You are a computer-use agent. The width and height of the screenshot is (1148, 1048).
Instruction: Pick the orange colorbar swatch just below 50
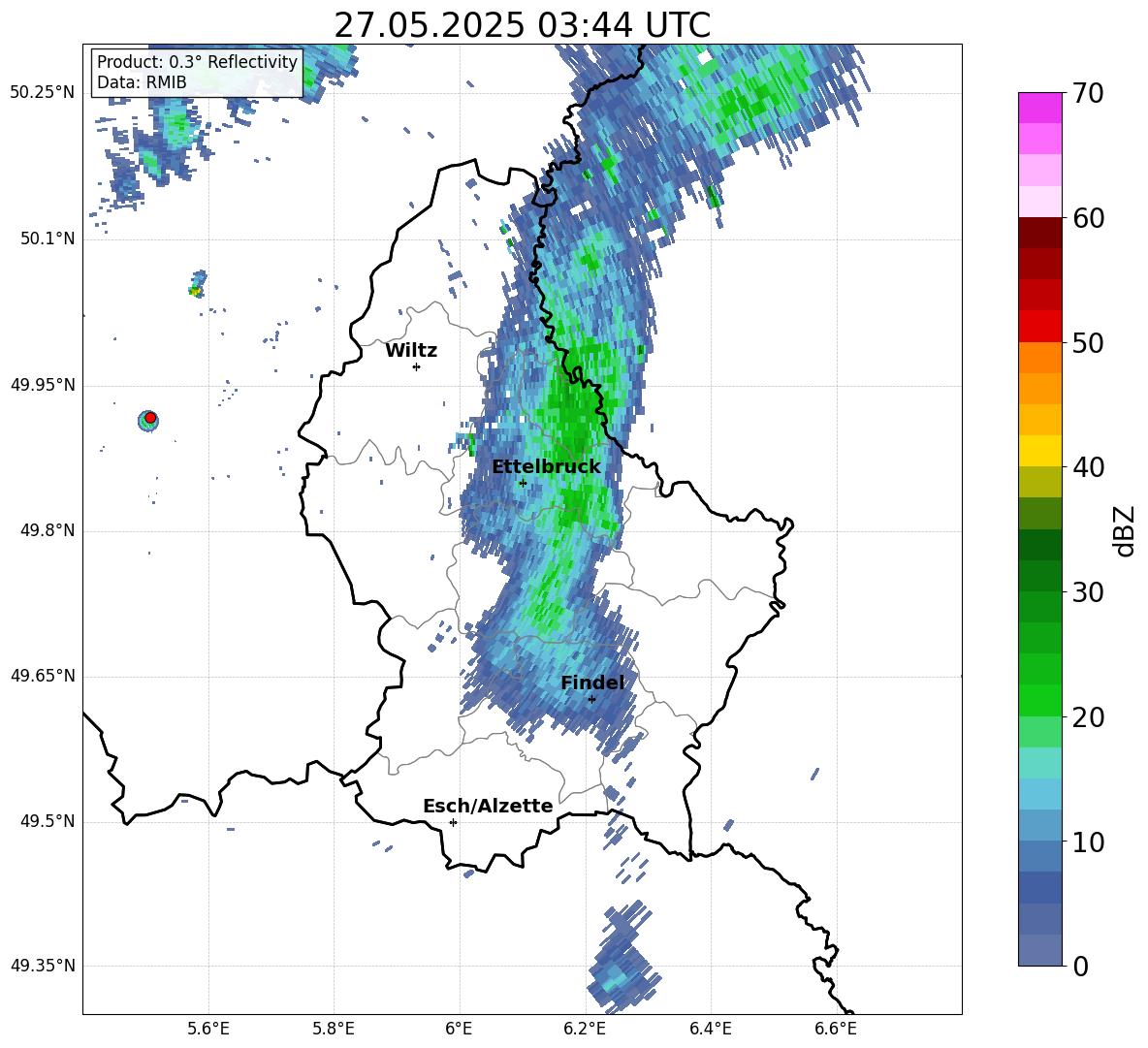click(x=1039, y=358)
